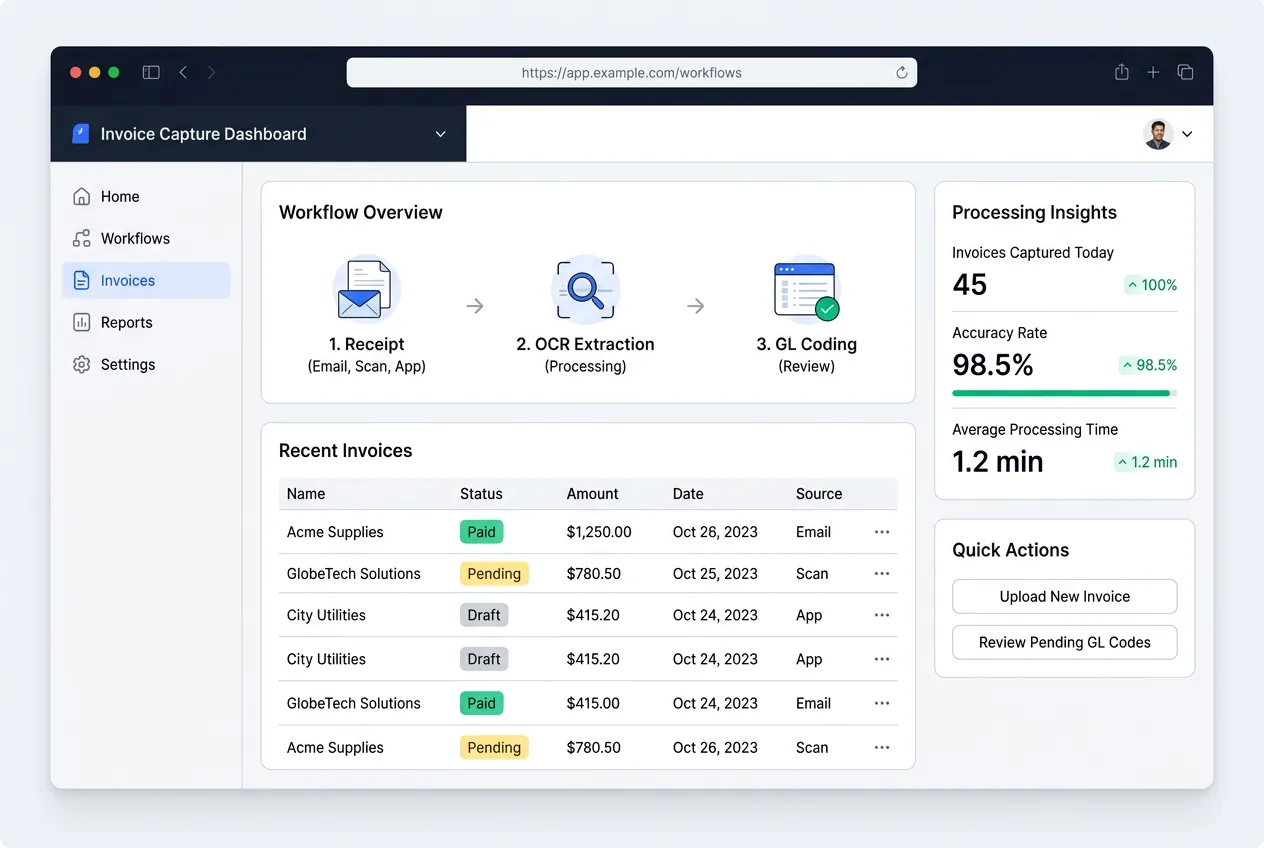Click the Invoices sidebar icon

click(81, 280)
